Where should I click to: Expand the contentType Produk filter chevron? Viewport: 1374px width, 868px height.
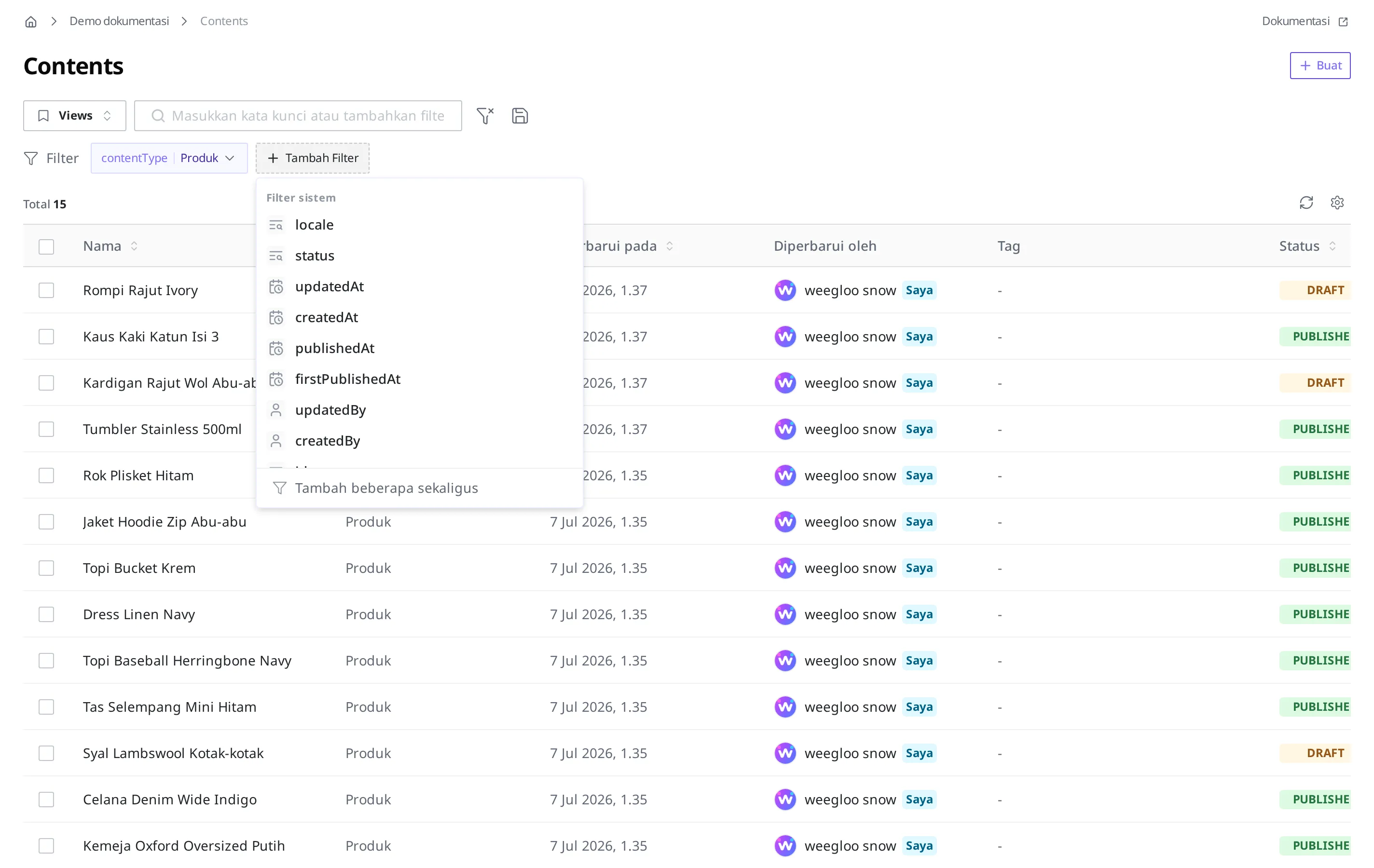coord(230,158)
